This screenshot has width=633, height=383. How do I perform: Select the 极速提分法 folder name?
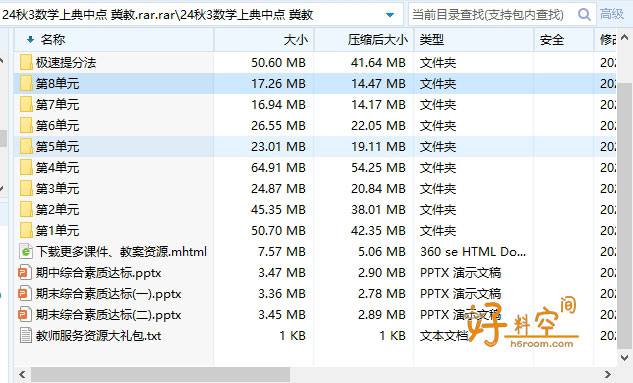66,63
